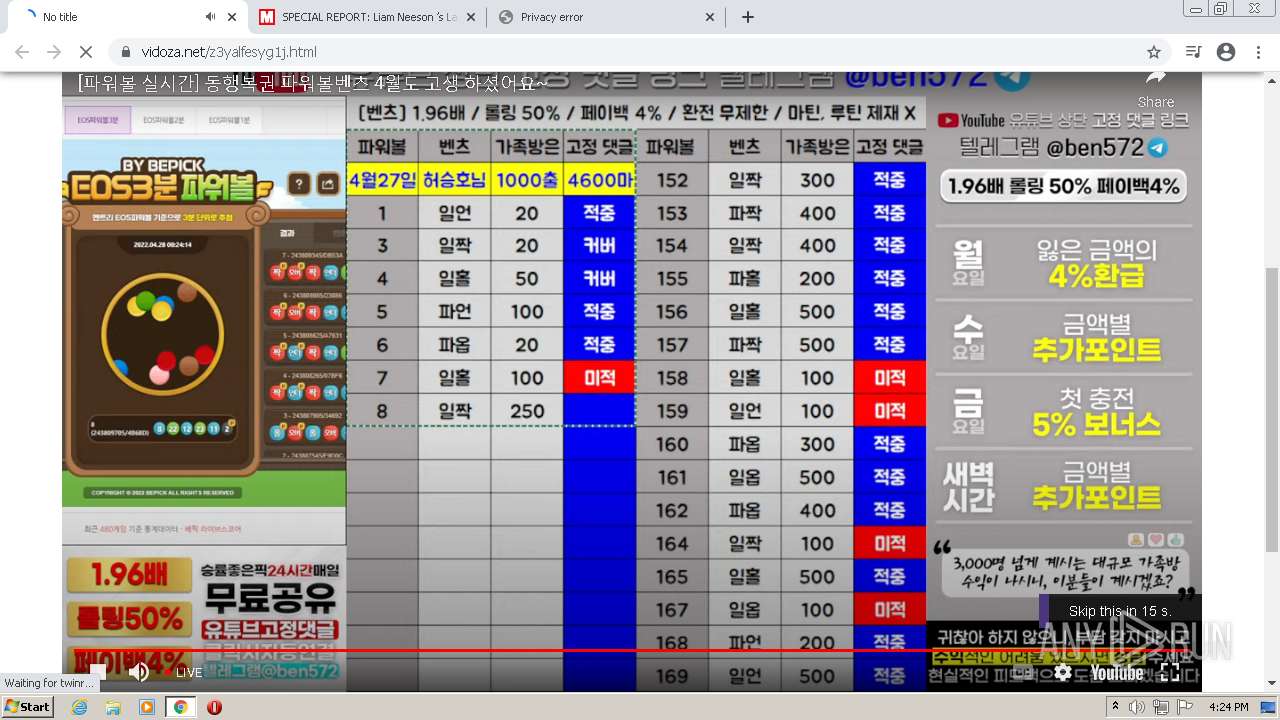The width and height of the screenshot is (1280, 720).
Task: Bookmark this page with the star icon
Action: 1154,52
